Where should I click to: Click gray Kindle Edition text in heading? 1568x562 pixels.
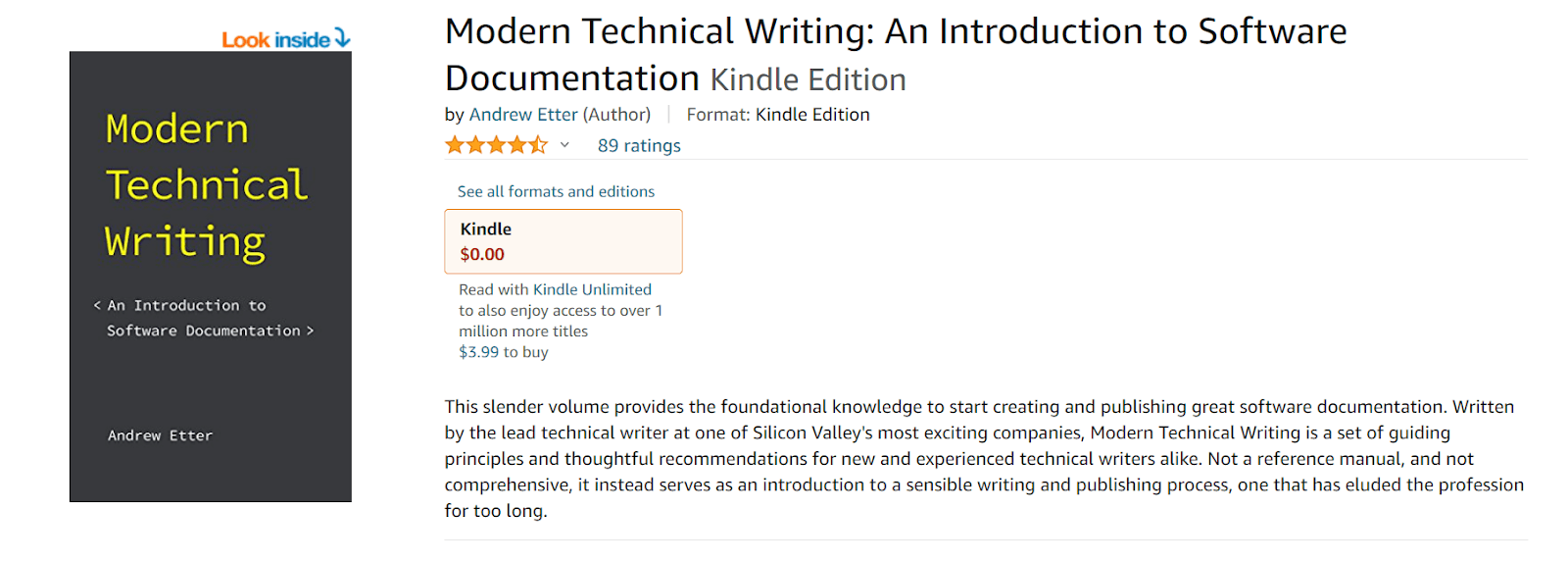808,79
